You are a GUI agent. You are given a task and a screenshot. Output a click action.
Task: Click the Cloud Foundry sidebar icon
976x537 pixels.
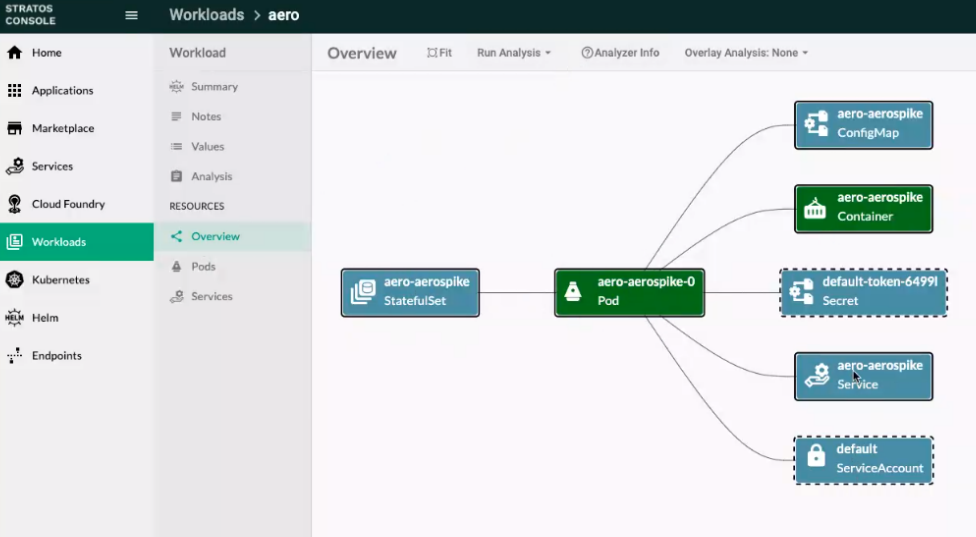14,204
